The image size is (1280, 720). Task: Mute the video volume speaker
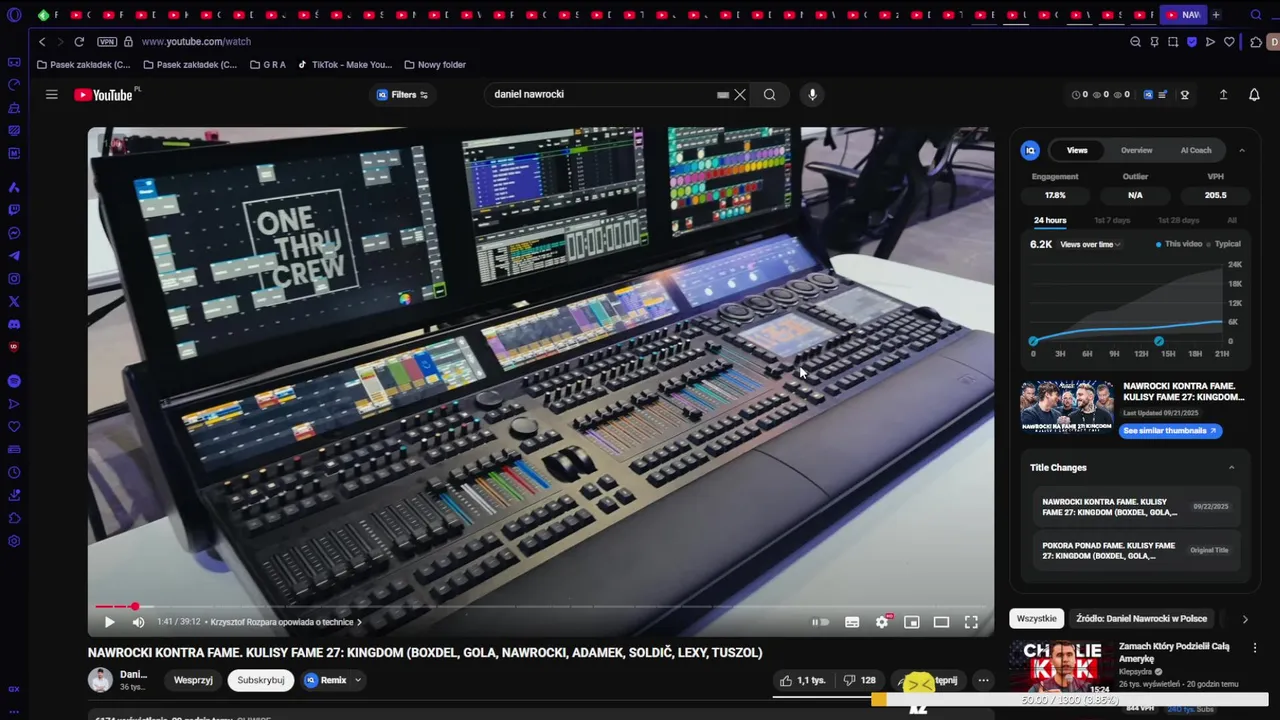pyautogui.click(x=138, y=622)
